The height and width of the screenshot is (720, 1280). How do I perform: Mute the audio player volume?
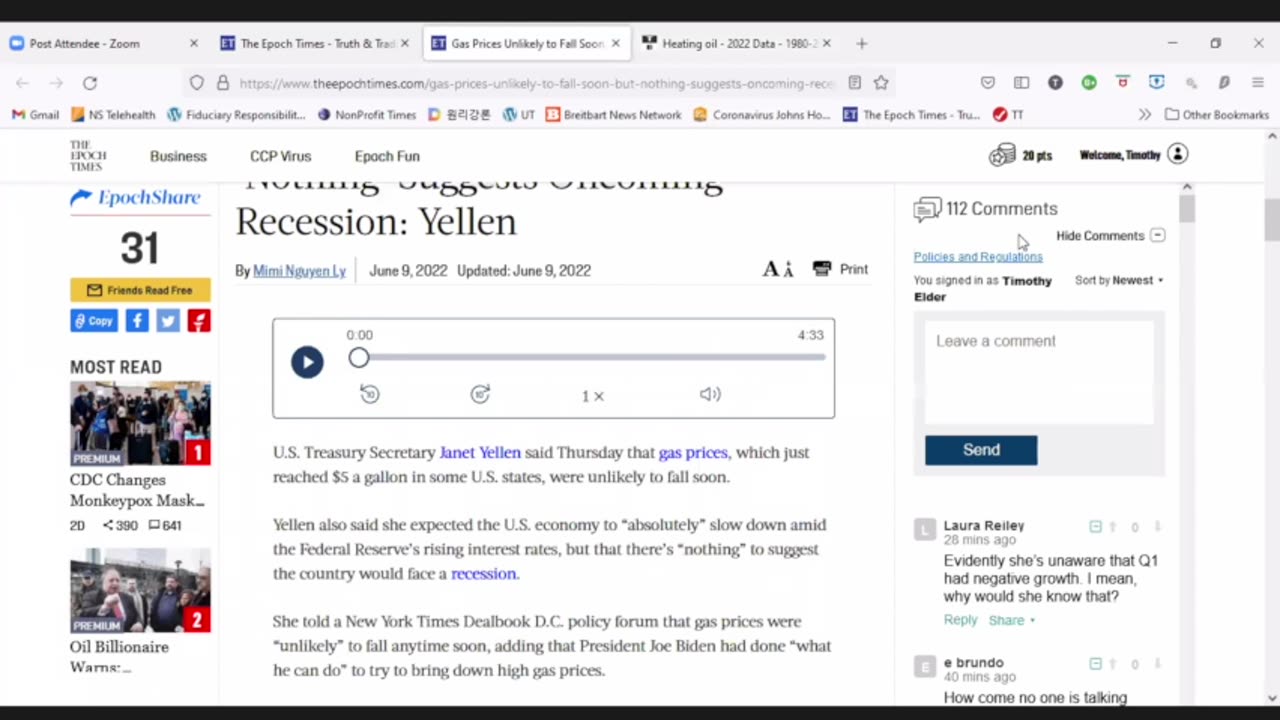point(710,394)
